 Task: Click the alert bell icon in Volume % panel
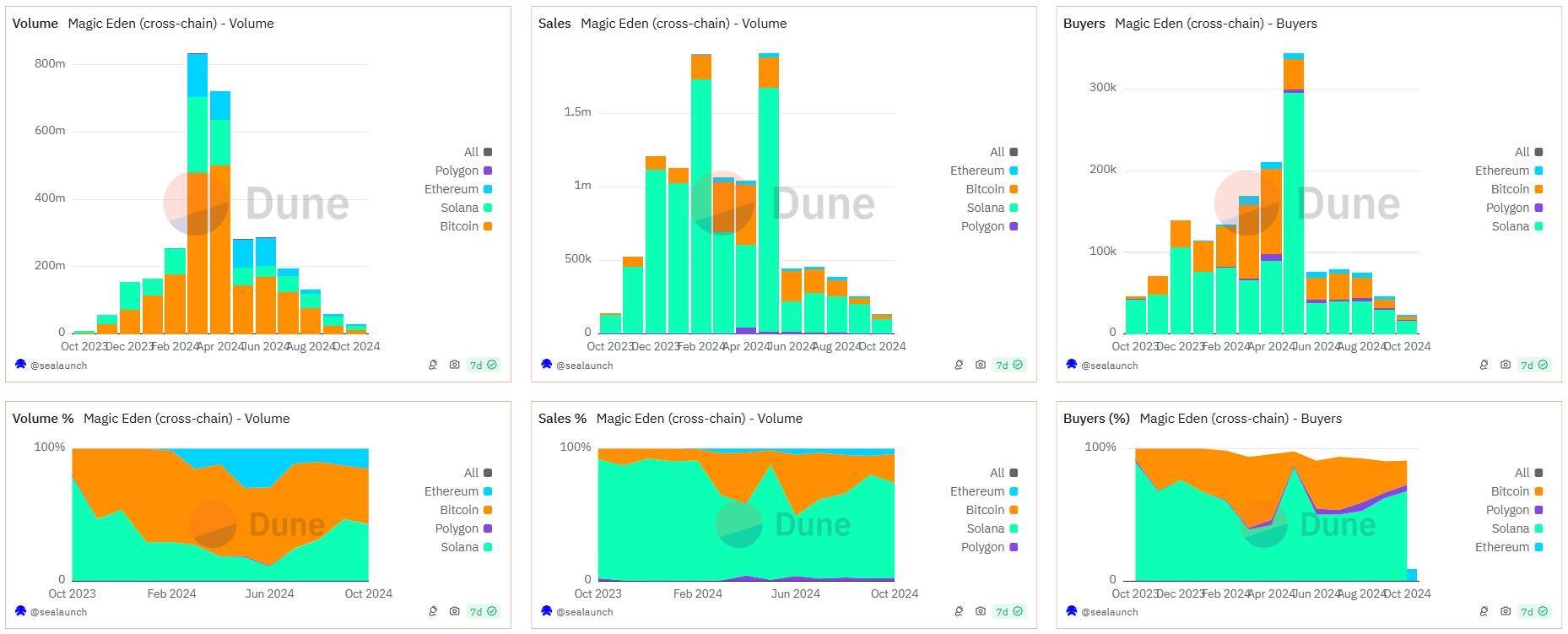pos(433,611)
